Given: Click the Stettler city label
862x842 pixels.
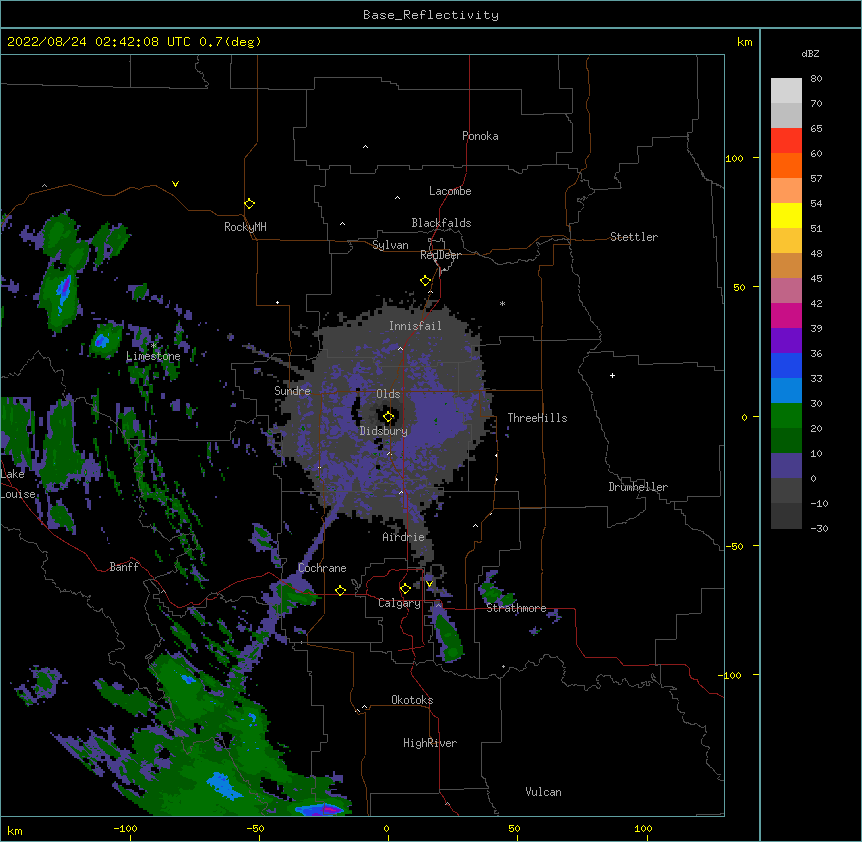Looking at the screenshot, I should click(634, 237).
